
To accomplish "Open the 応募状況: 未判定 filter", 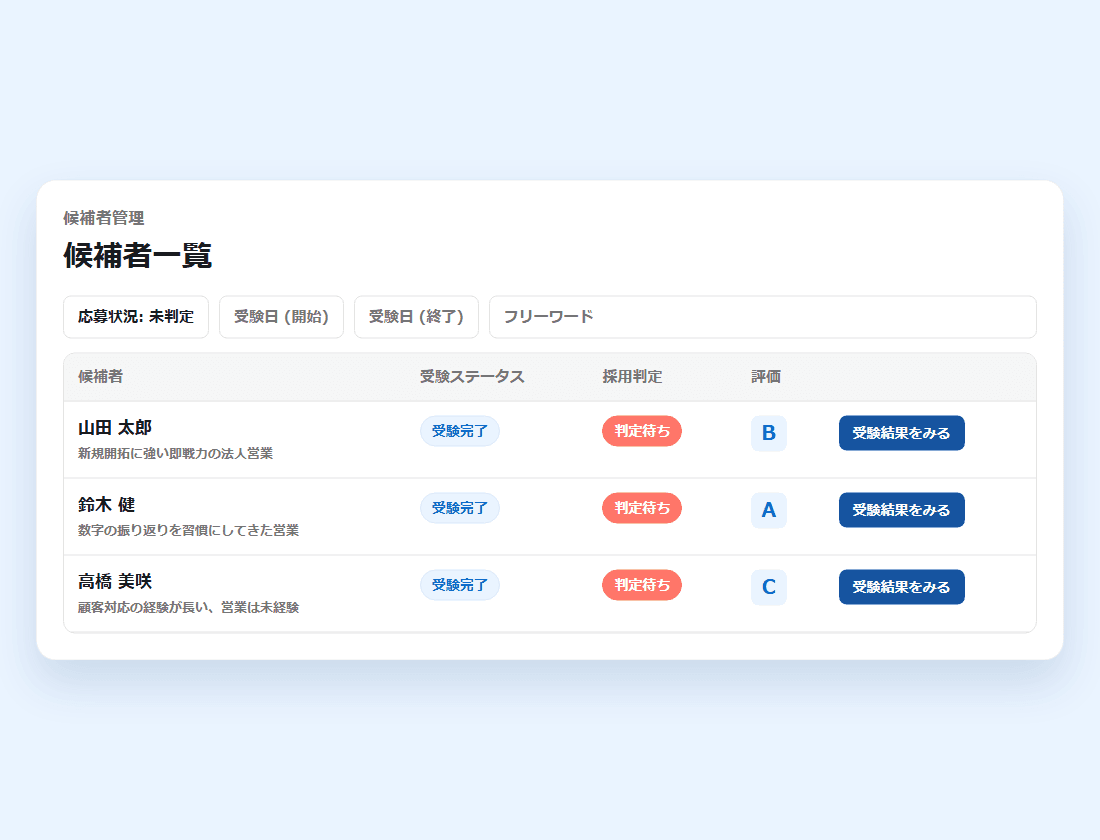I will pos(136,316).
